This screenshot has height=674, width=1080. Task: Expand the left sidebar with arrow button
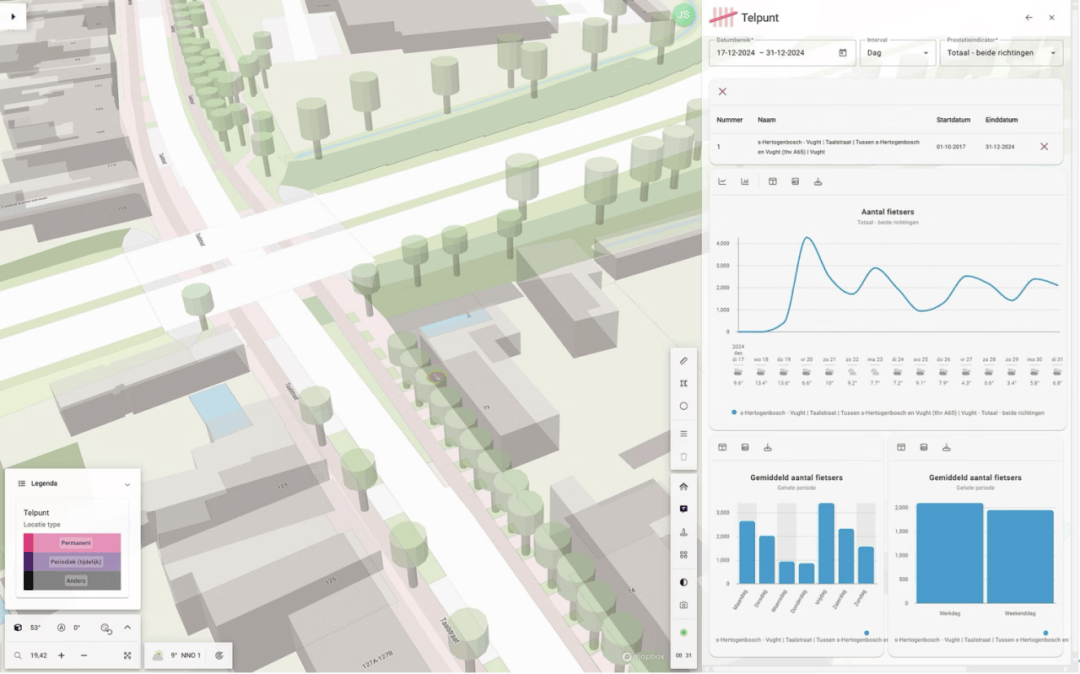12,17
